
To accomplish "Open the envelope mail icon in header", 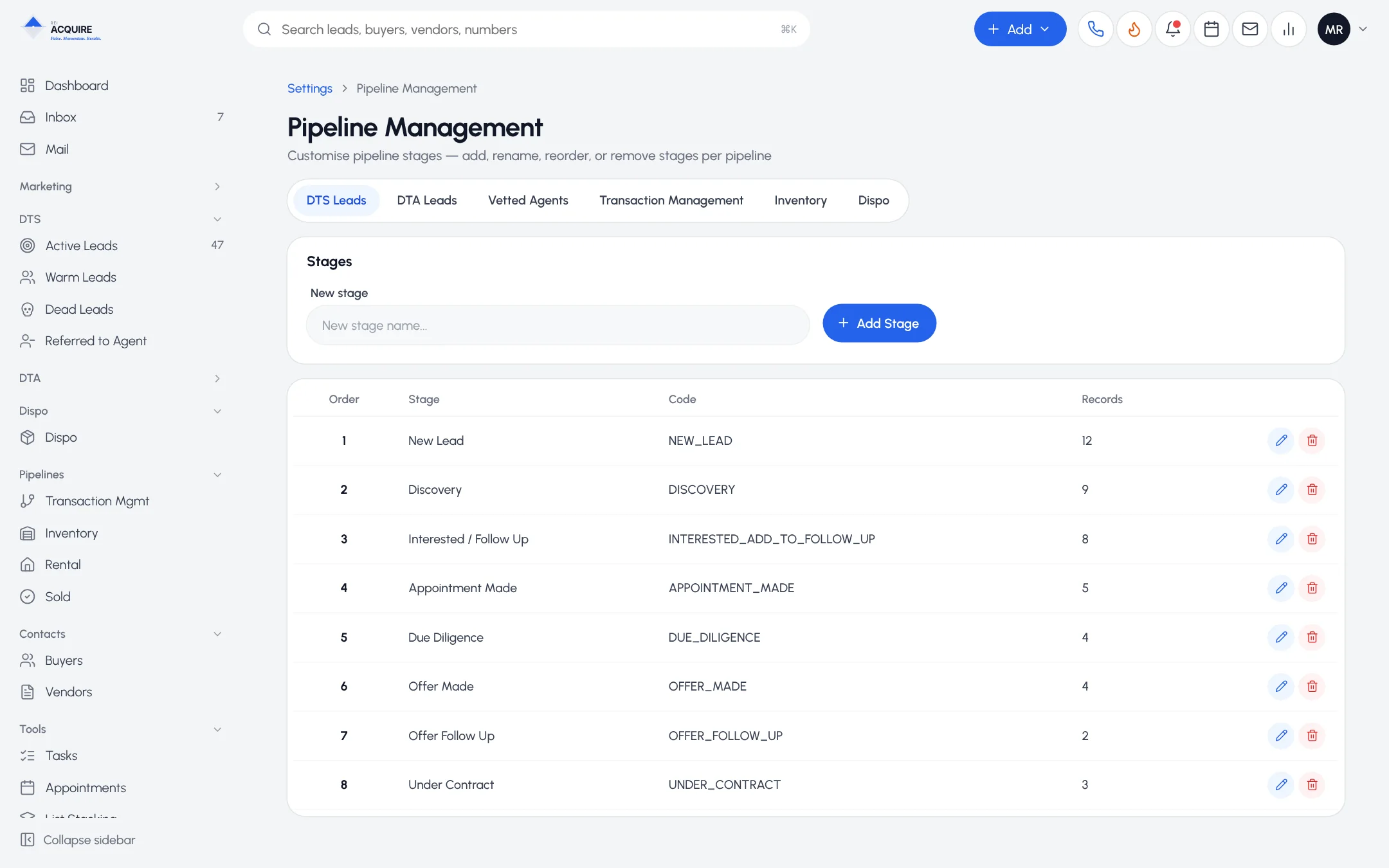I will [1250, 29].
